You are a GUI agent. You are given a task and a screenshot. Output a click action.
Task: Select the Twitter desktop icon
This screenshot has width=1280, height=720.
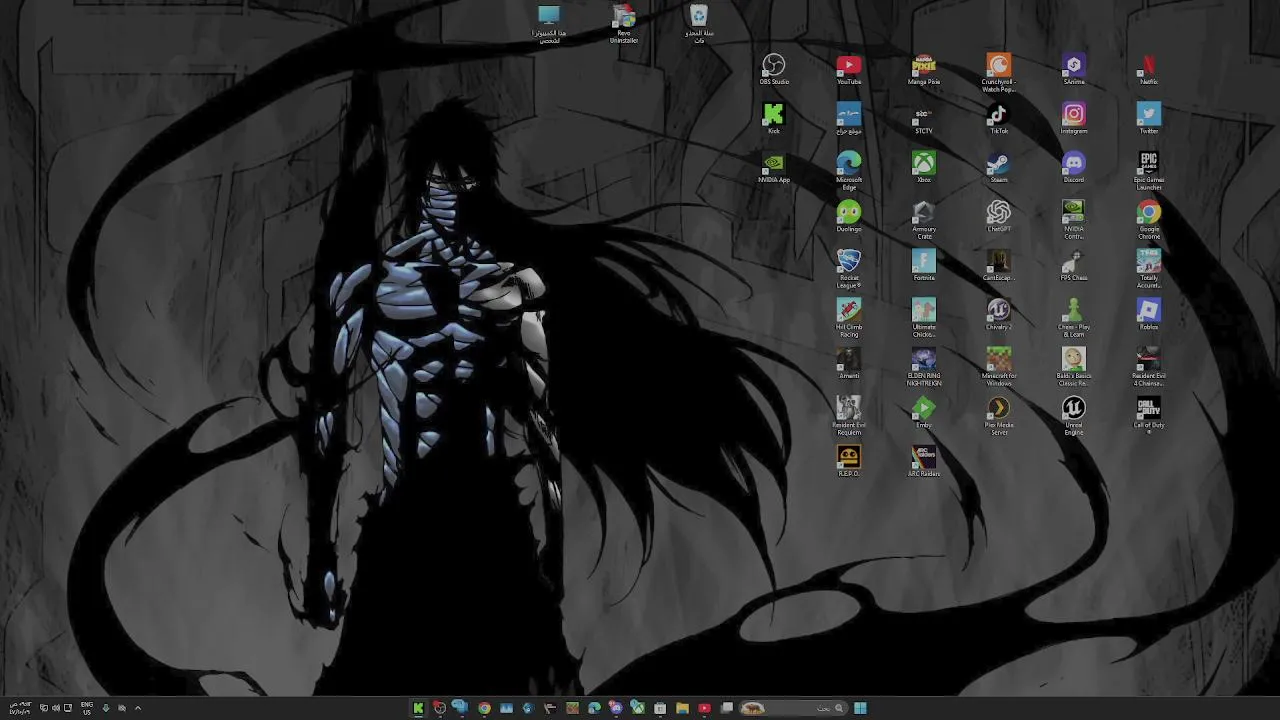1149,118
